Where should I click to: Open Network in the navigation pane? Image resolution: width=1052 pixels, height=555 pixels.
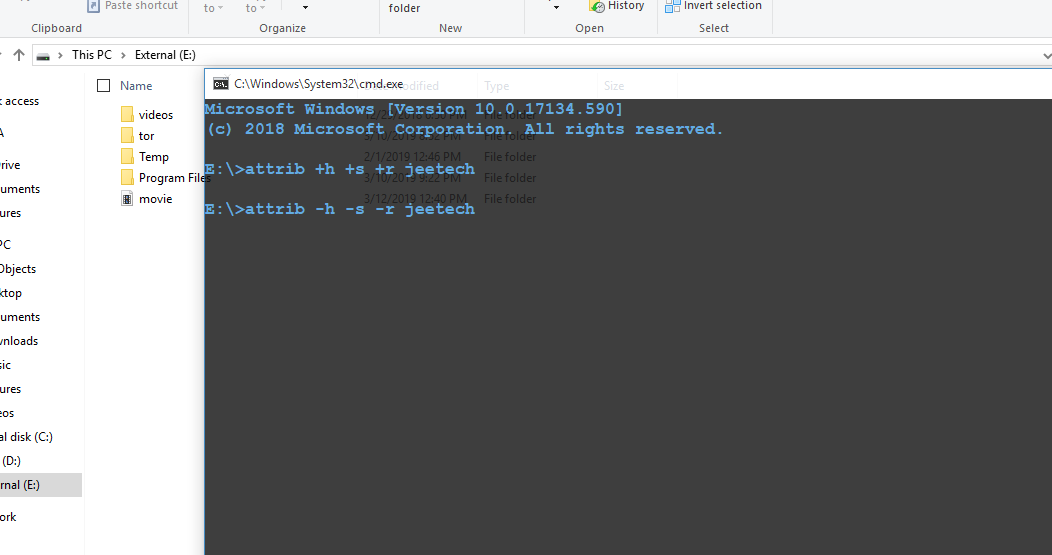click(8, 517)
